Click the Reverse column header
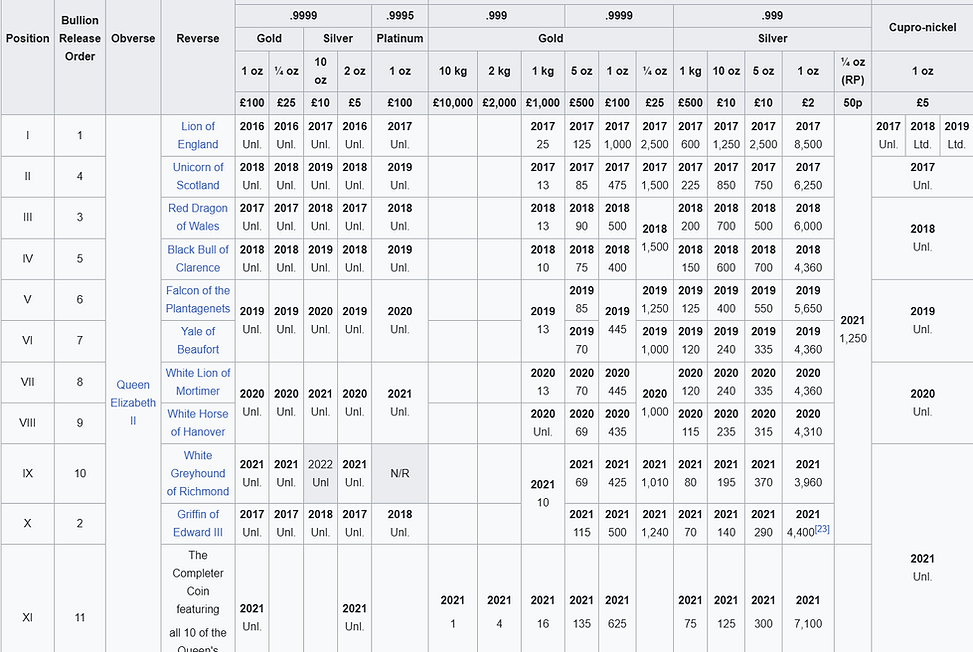The width and height of the screenshot is (973, 652). coord(197,38)
